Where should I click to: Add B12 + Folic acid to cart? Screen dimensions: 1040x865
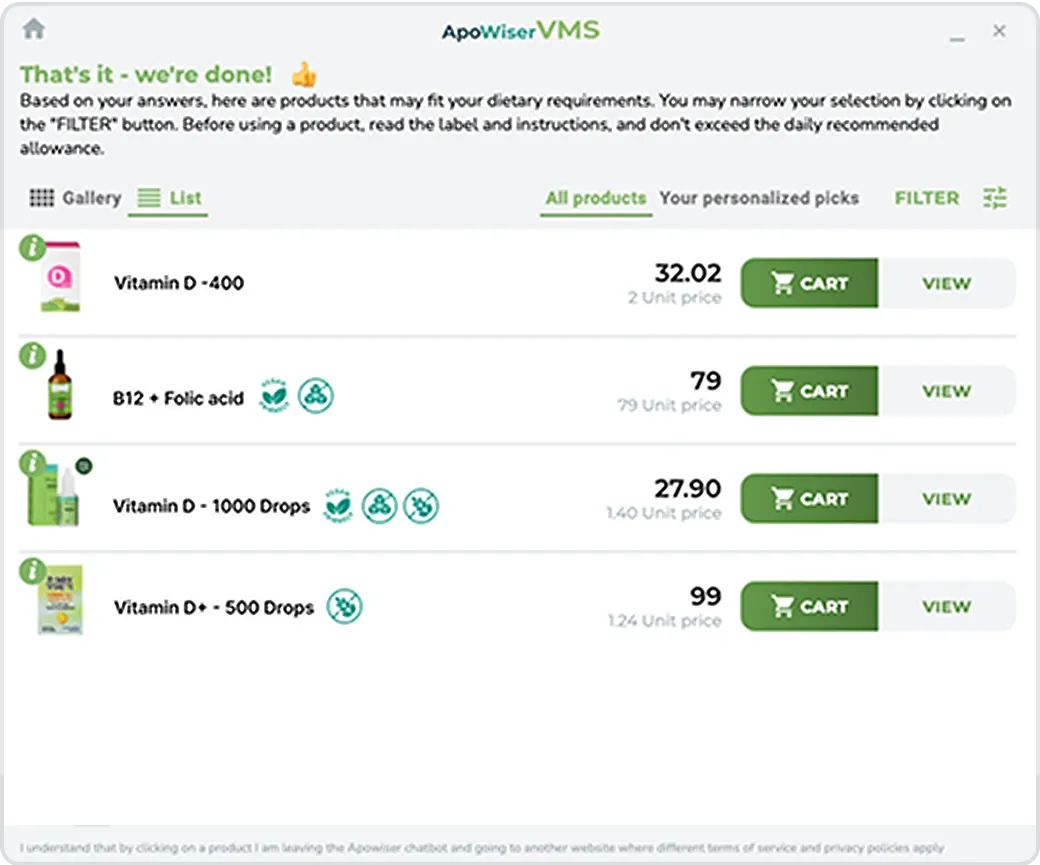pyautogui.click(x=809, y=391)
